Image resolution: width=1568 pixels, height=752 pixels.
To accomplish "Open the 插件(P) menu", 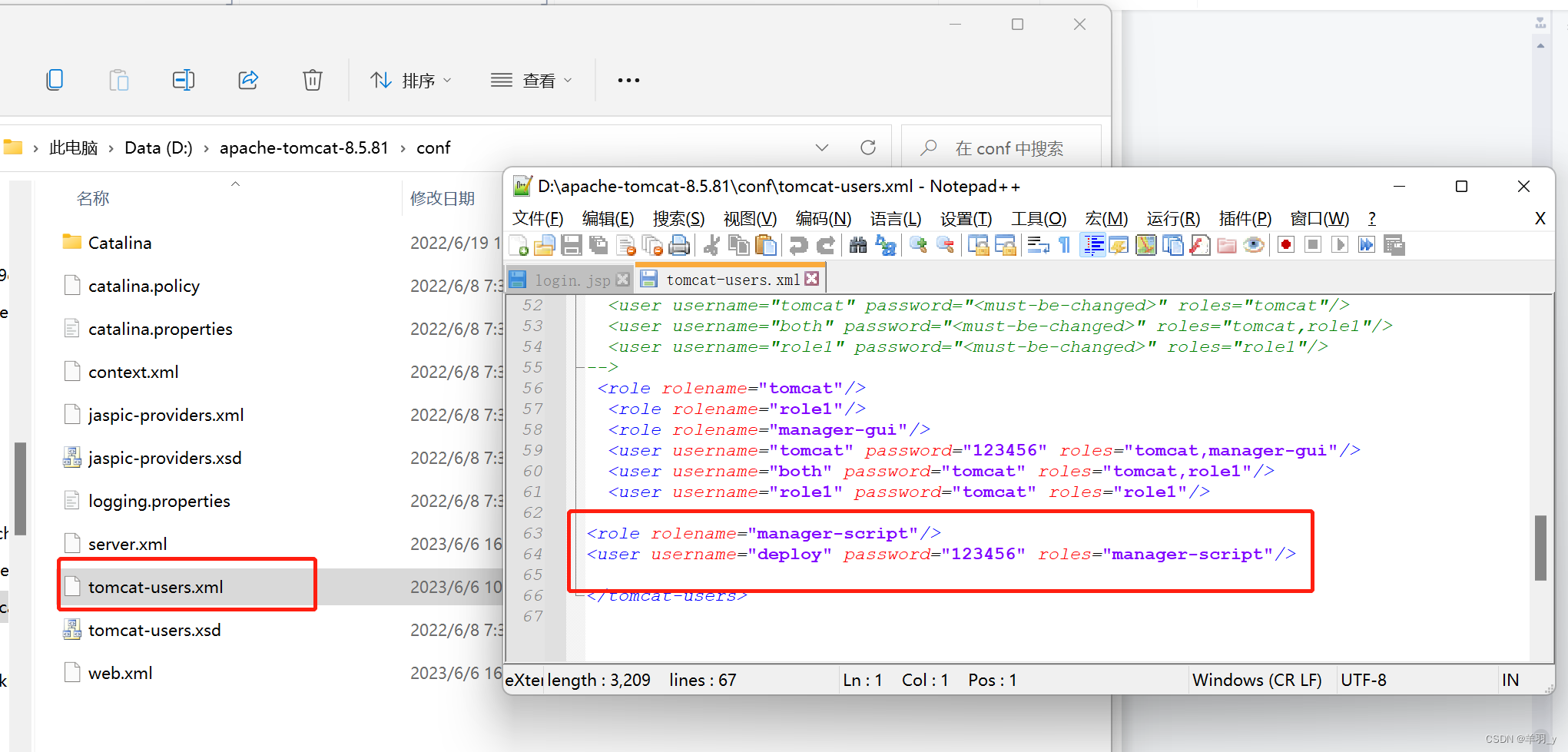I will 1245,219.
